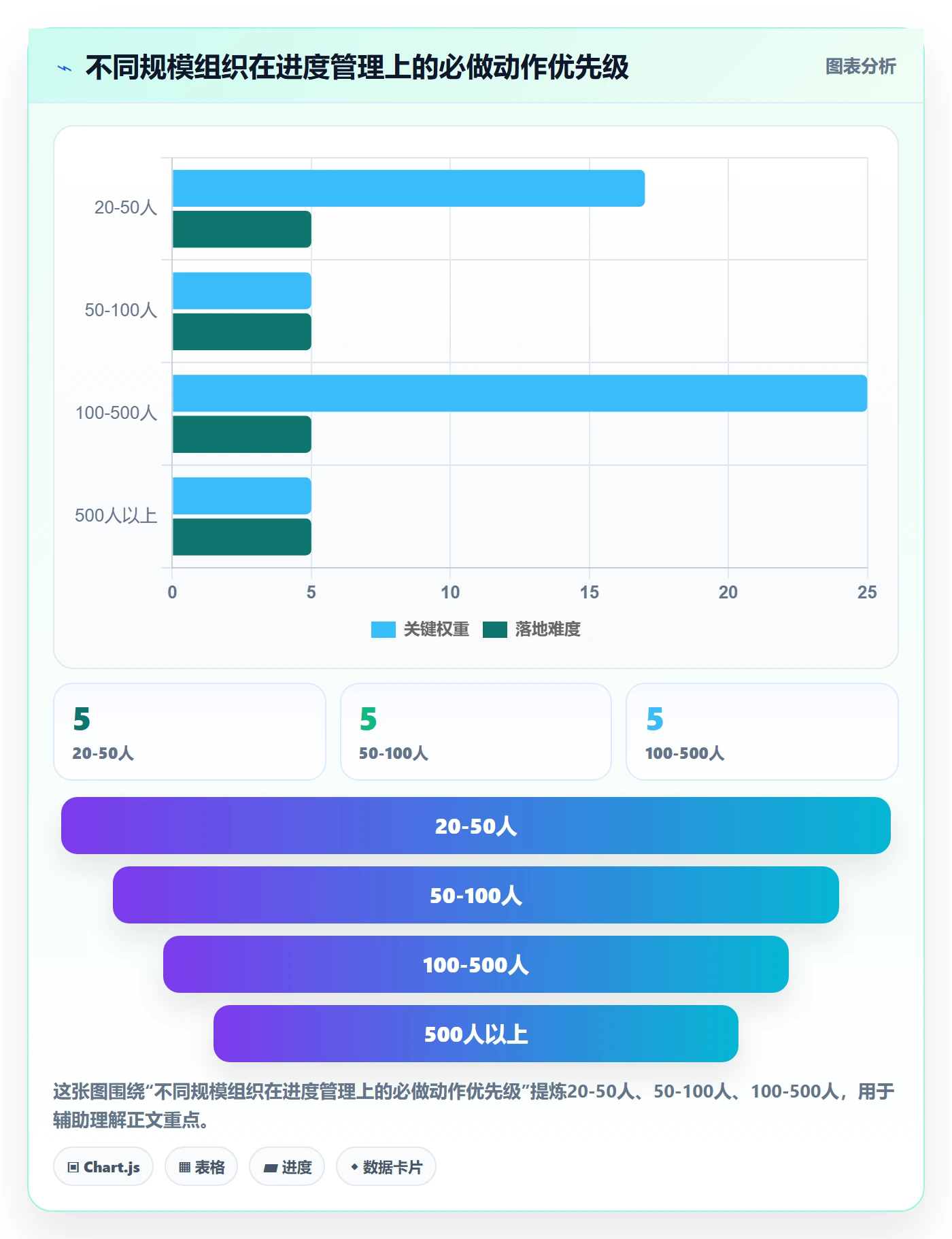The width and height of the screenshot is (952, 1239).
Task: Click the 500人以上 y-axis label
Action: pos(116,515)
